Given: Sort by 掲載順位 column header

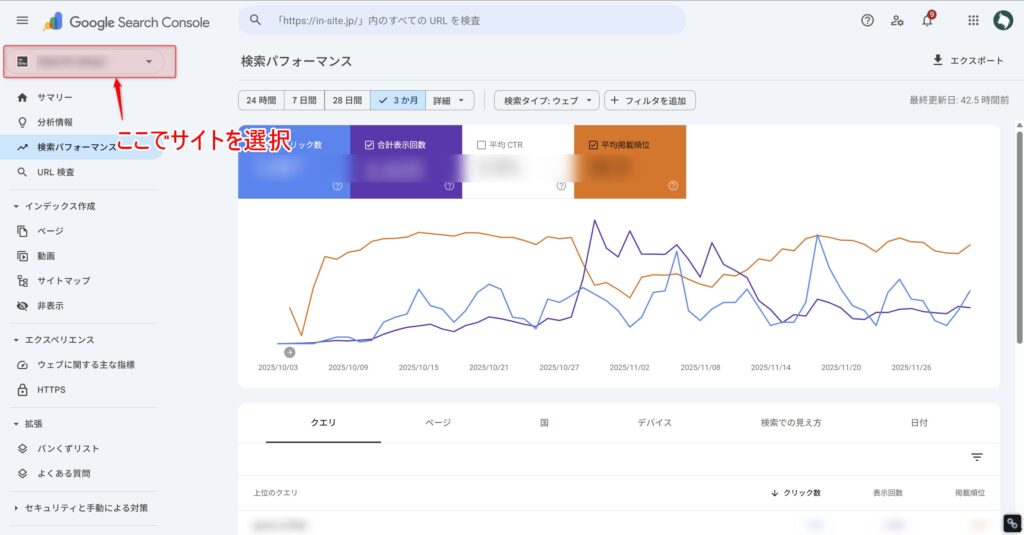Looking at the screenshot, I should click(x=969, y=493).
